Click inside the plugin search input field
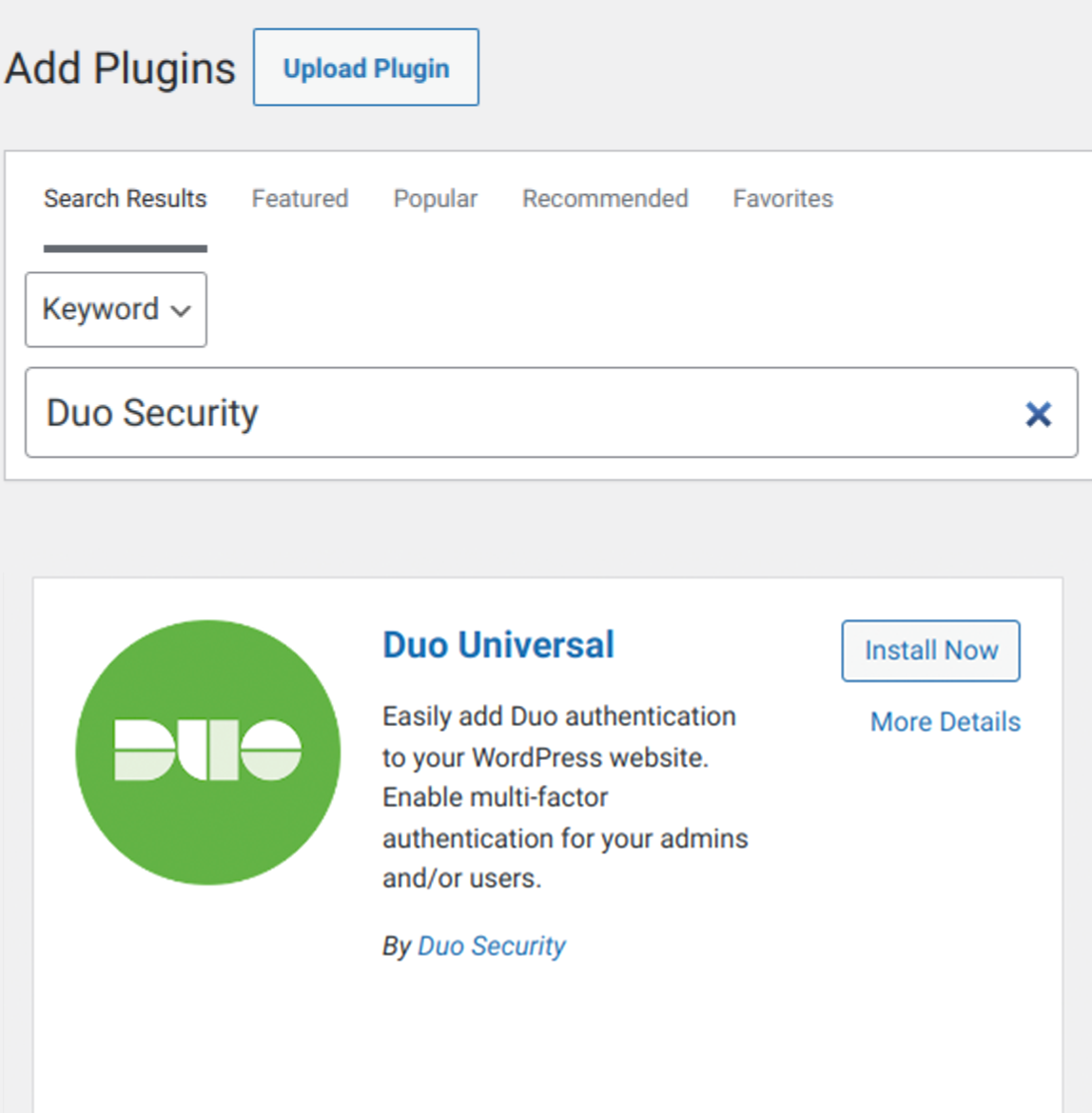The image size is (1092, 1113). click(x=476, y=414)
